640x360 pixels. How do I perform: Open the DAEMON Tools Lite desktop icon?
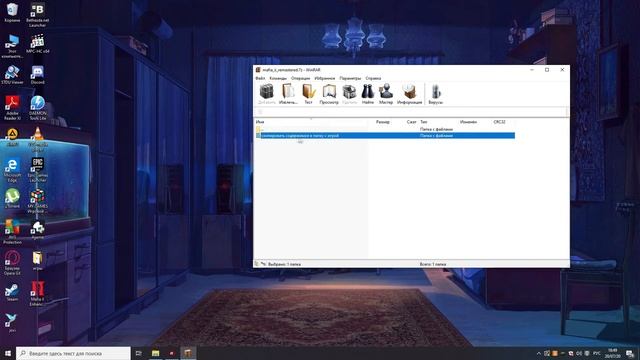pyautogui.click(x=38, y=108)
